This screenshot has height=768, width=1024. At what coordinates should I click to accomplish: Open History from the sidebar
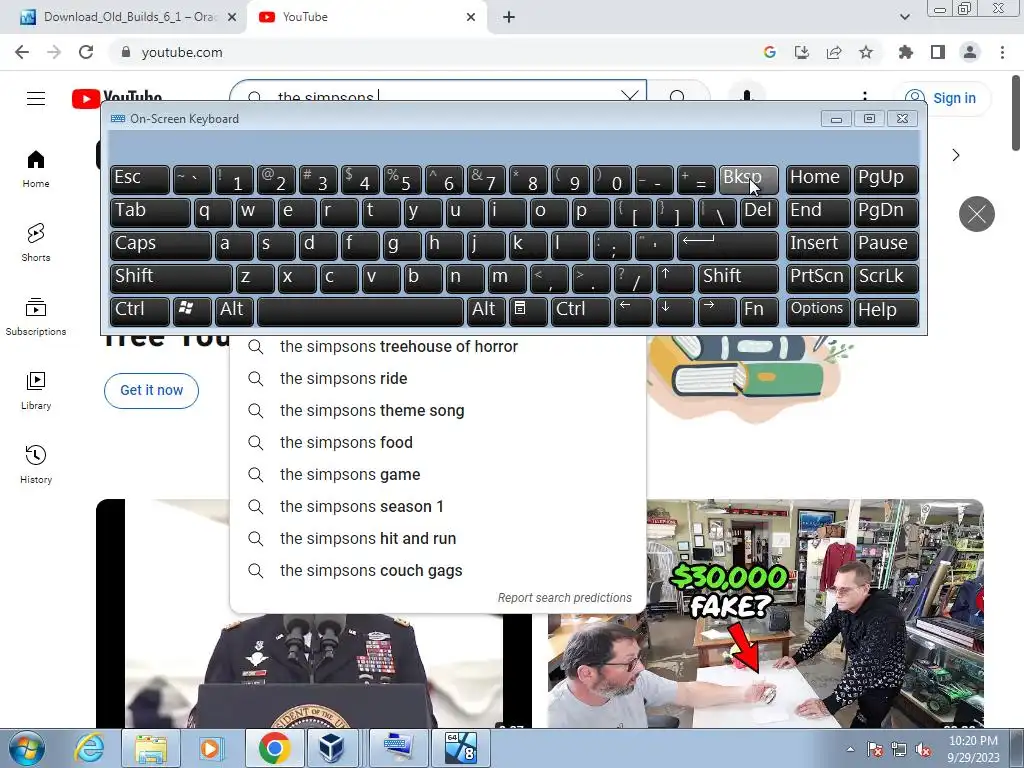click(x=36, y=464)
